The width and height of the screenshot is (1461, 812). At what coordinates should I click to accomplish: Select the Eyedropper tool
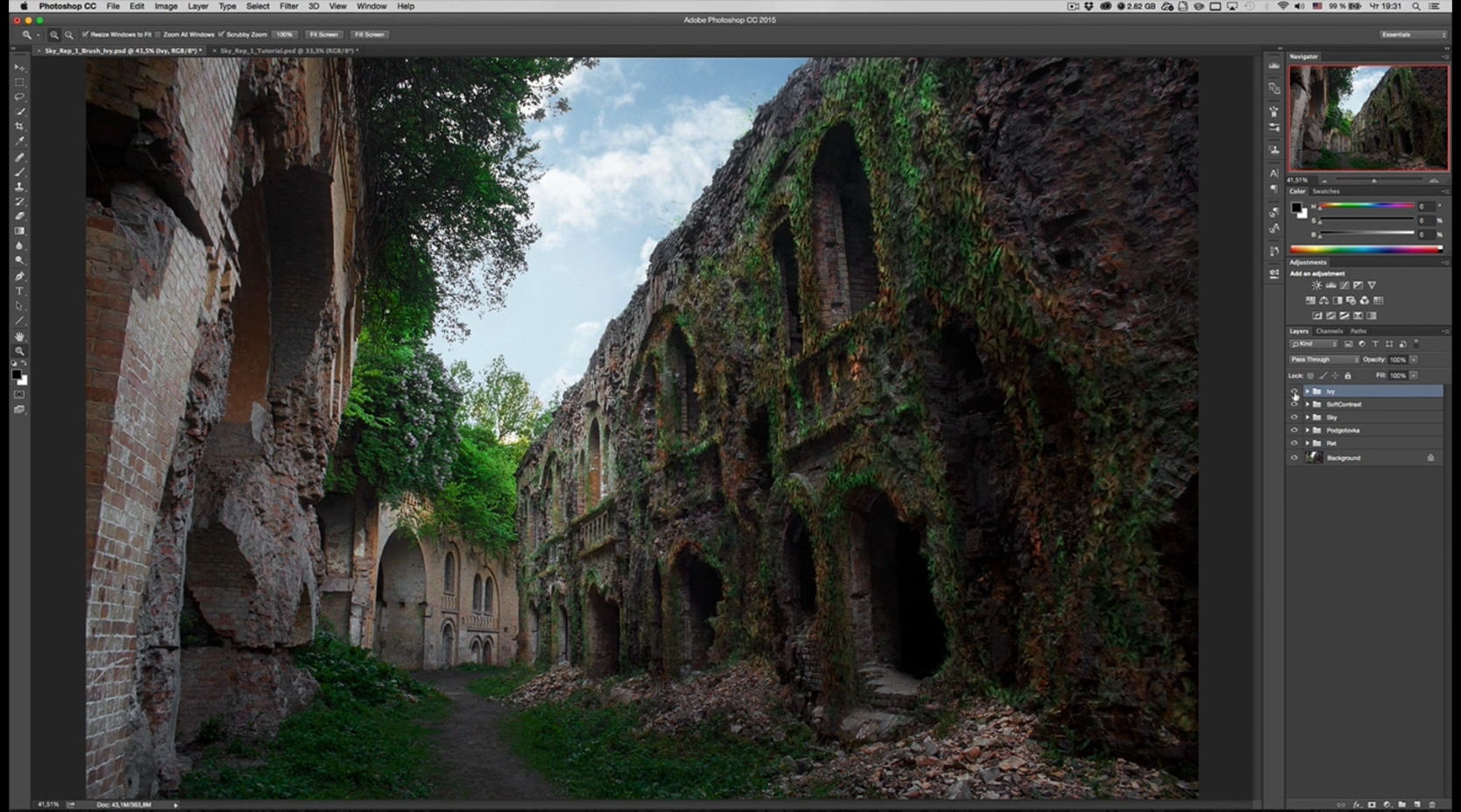(x=19, y=141)
